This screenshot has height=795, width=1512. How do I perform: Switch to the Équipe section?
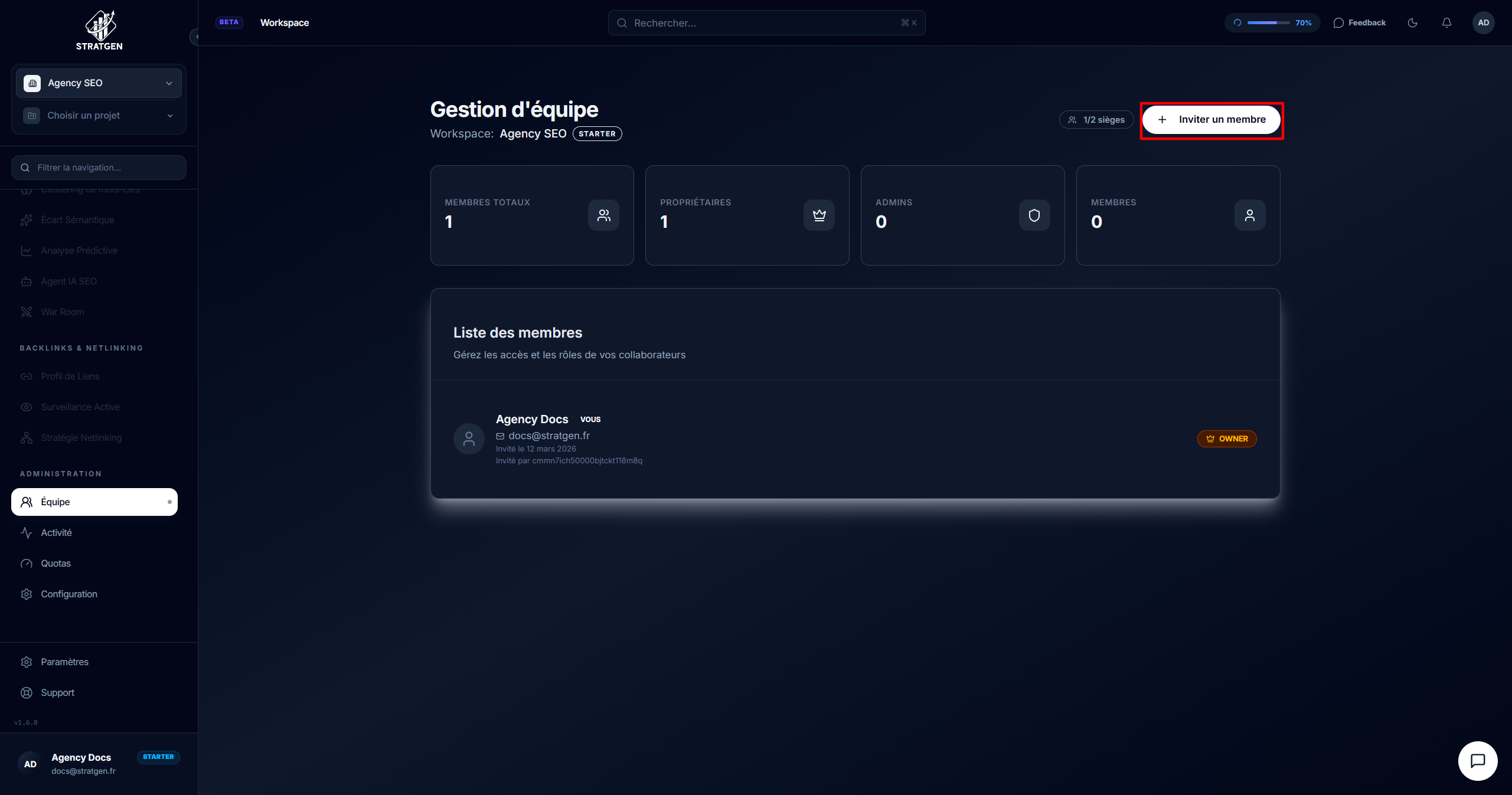[57, 502]
